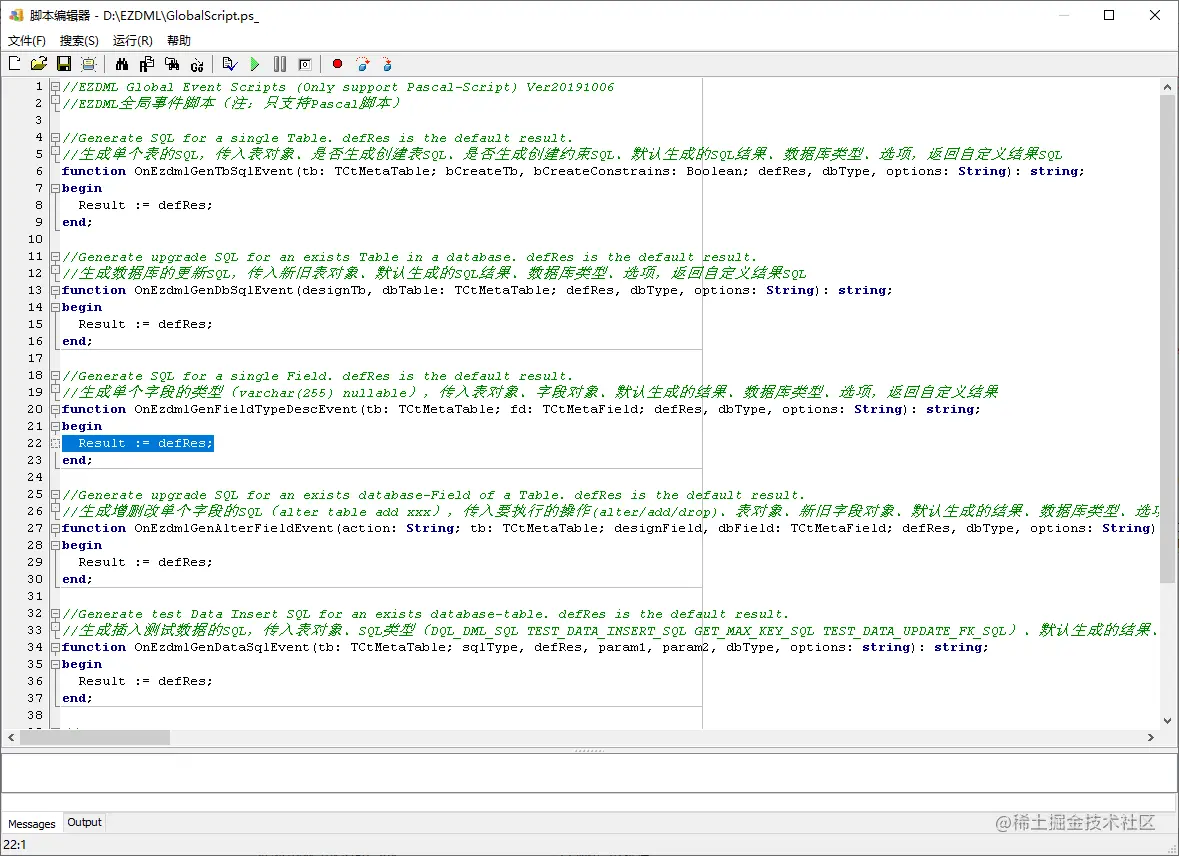Screen dimensions: 1179x856
Task: Click the vertical scrollbar down arrow
Action: (x=1167, y=721)
